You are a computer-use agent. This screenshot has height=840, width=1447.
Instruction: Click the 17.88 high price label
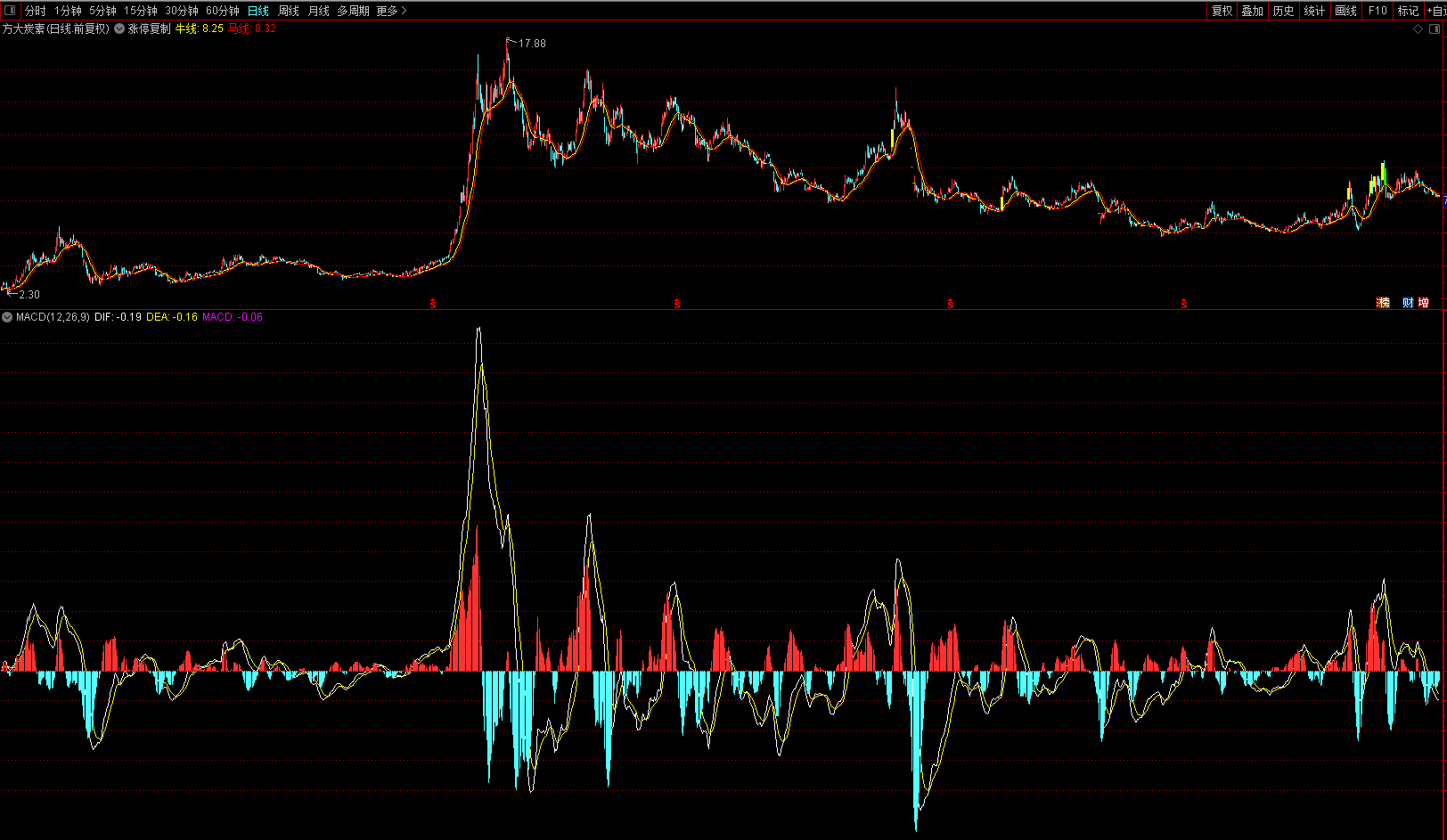532,43
